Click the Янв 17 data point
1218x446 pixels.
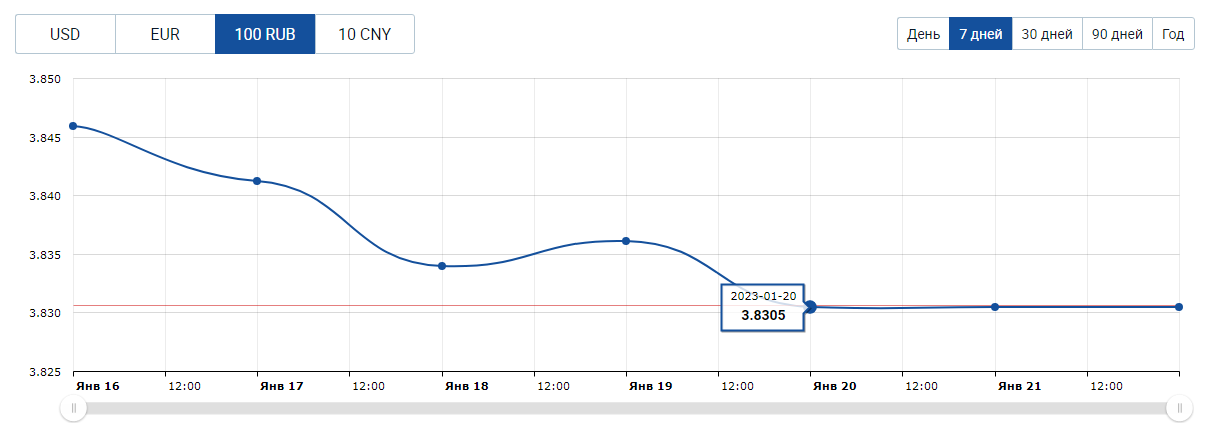coord(258,181)
